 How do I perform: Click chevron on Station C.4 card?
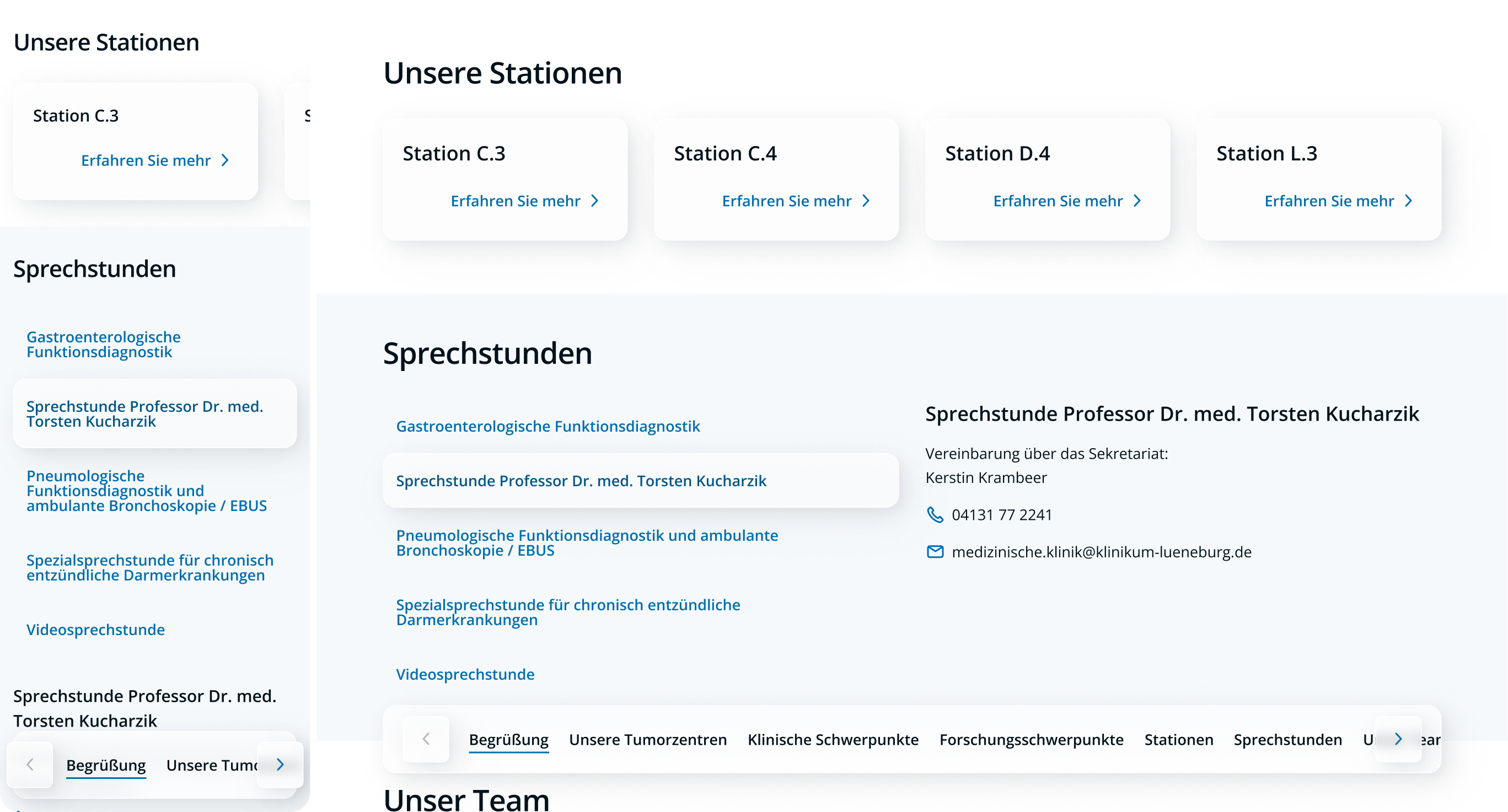pyautogui.click(x=866, y=201)
